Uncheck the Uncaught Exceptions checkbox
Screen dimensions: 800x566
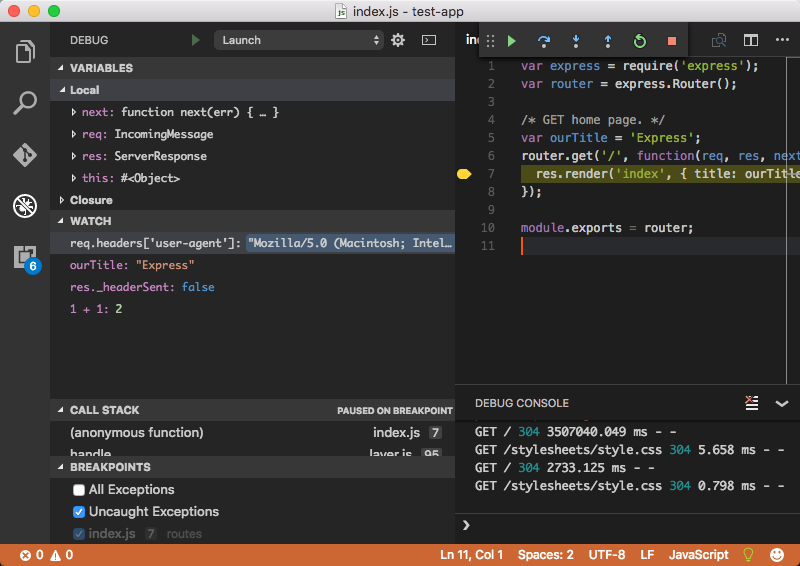point(79,512)
